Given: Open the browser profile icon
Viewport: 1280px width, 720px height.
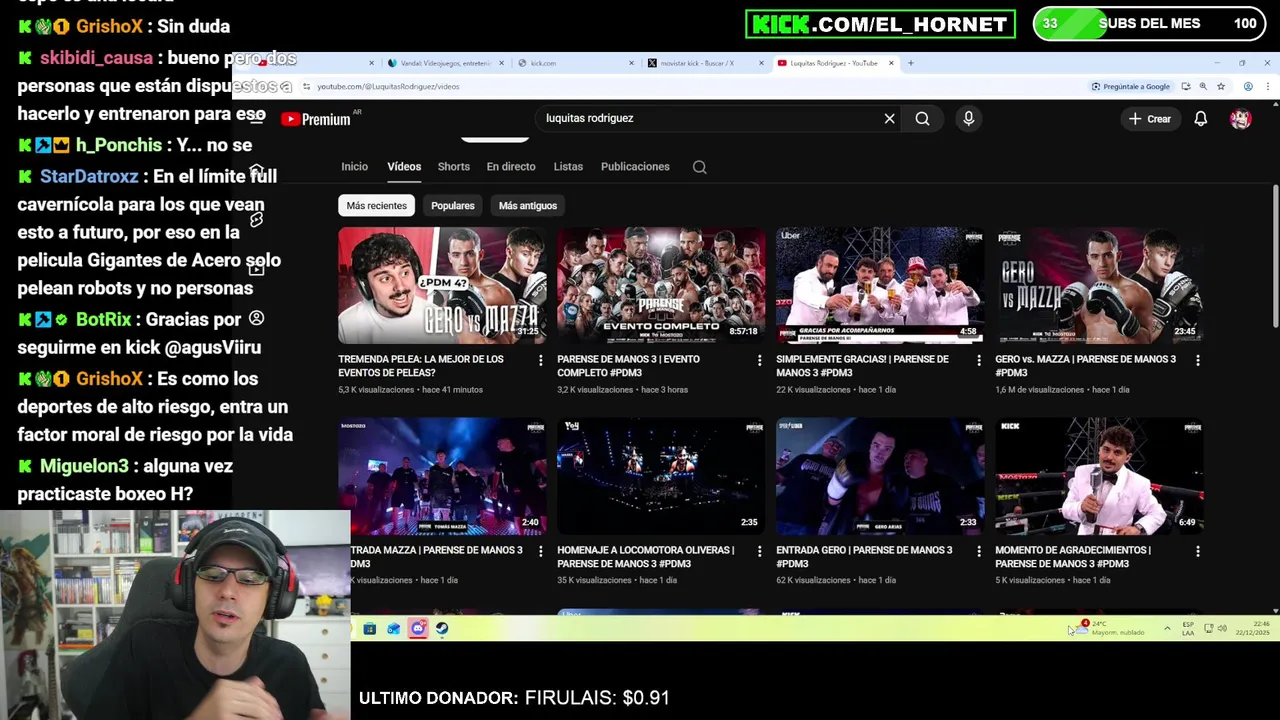Looking at the screenshot, I should coord(1248,87).
